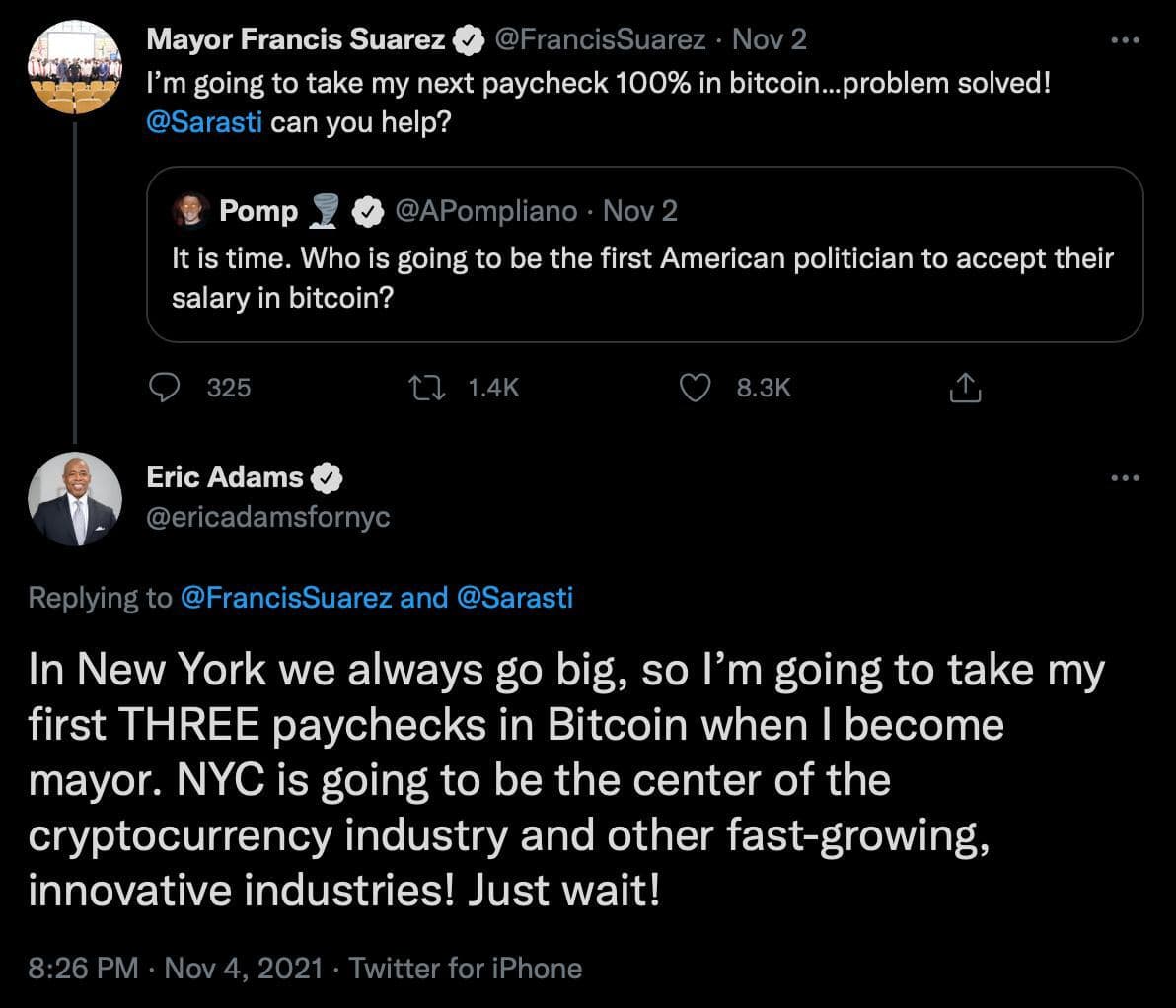Click the Twitter for iPhone source label
The width and height of the screenshot is (1176, 1008).
(x=465, y=968)
